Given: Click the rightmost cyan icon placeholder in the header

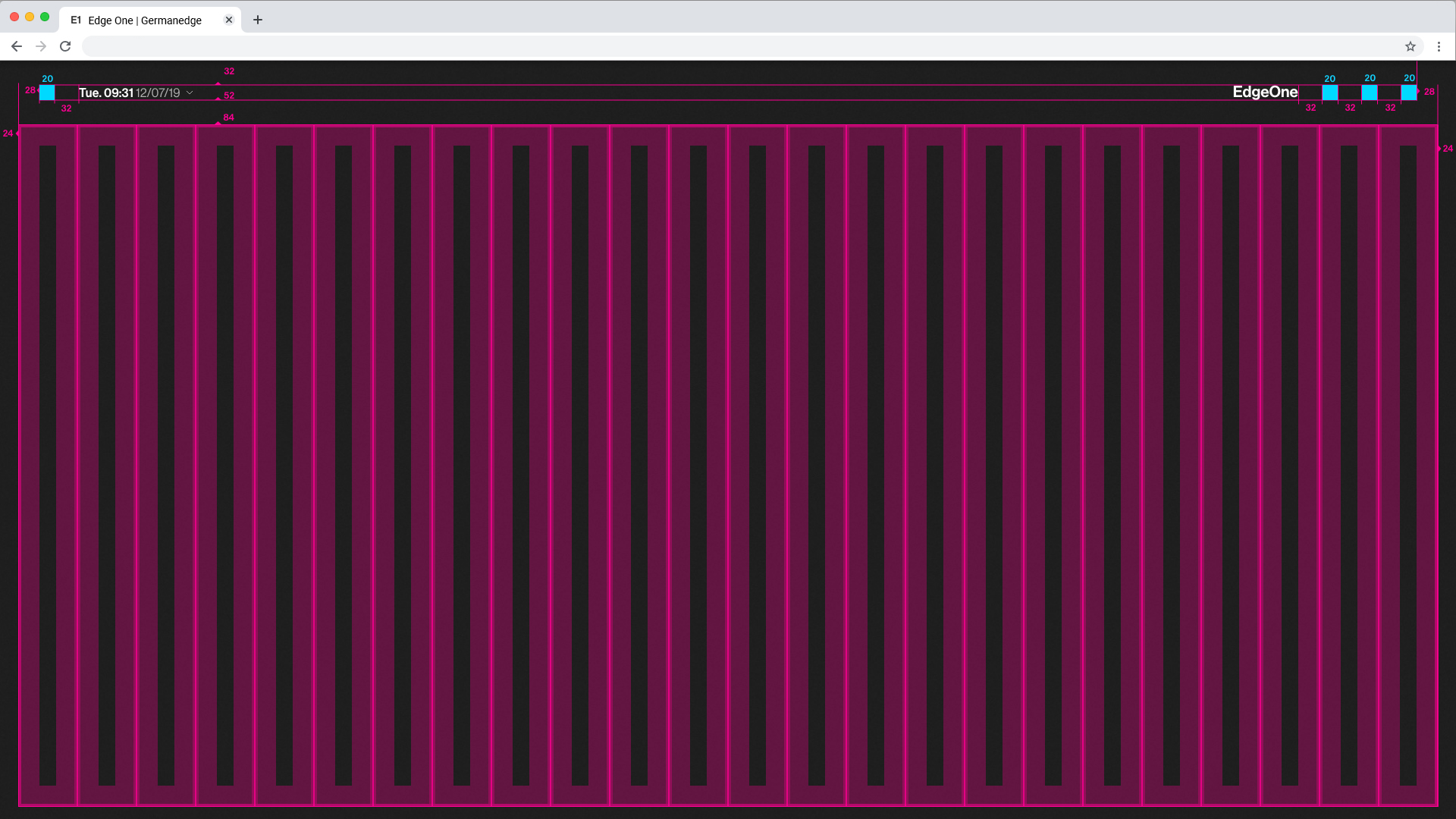Looking at the screenshot, I should pyautogui.click(x=1408, y=93).
